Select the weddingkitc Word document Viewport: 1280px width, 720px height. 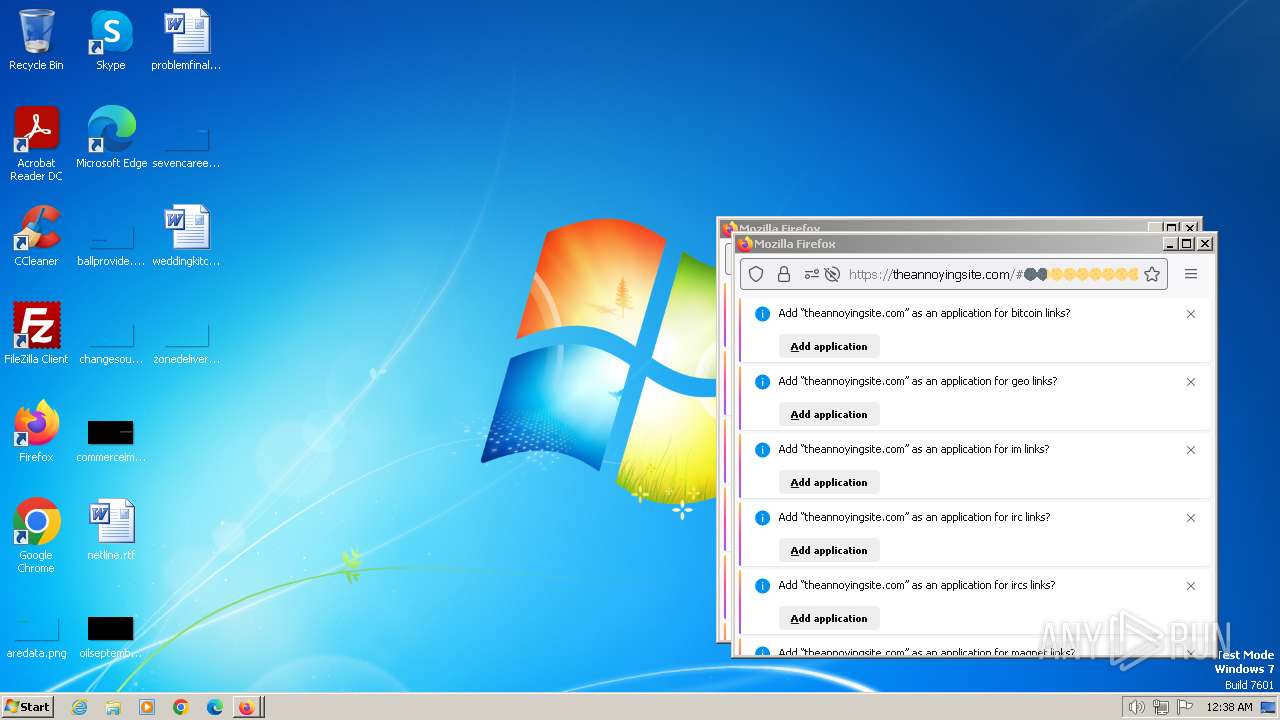(x=186, y=236)
